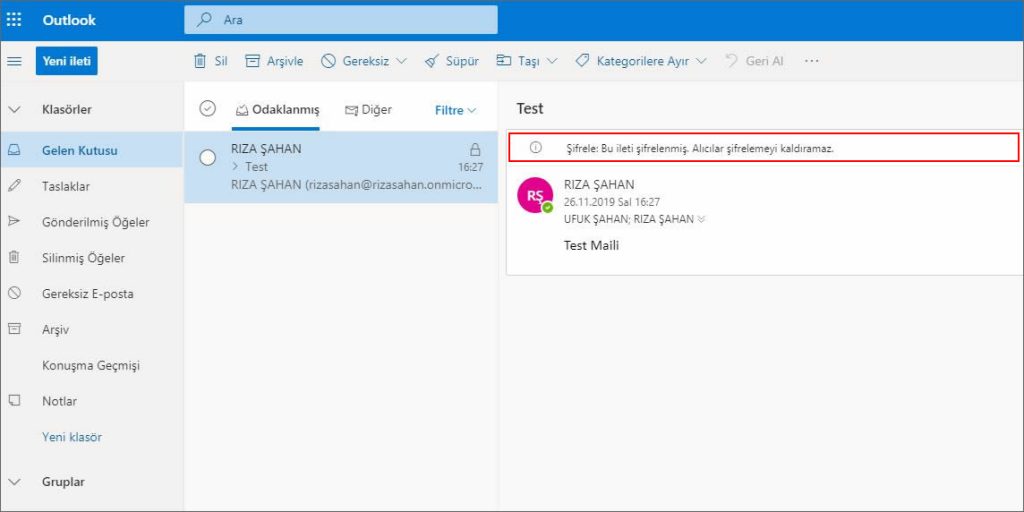Click the Gönderilmiş Öğeler send icon
This screenshot has width=1024, height=512.
pyautogui.click(x=14, y=221)
